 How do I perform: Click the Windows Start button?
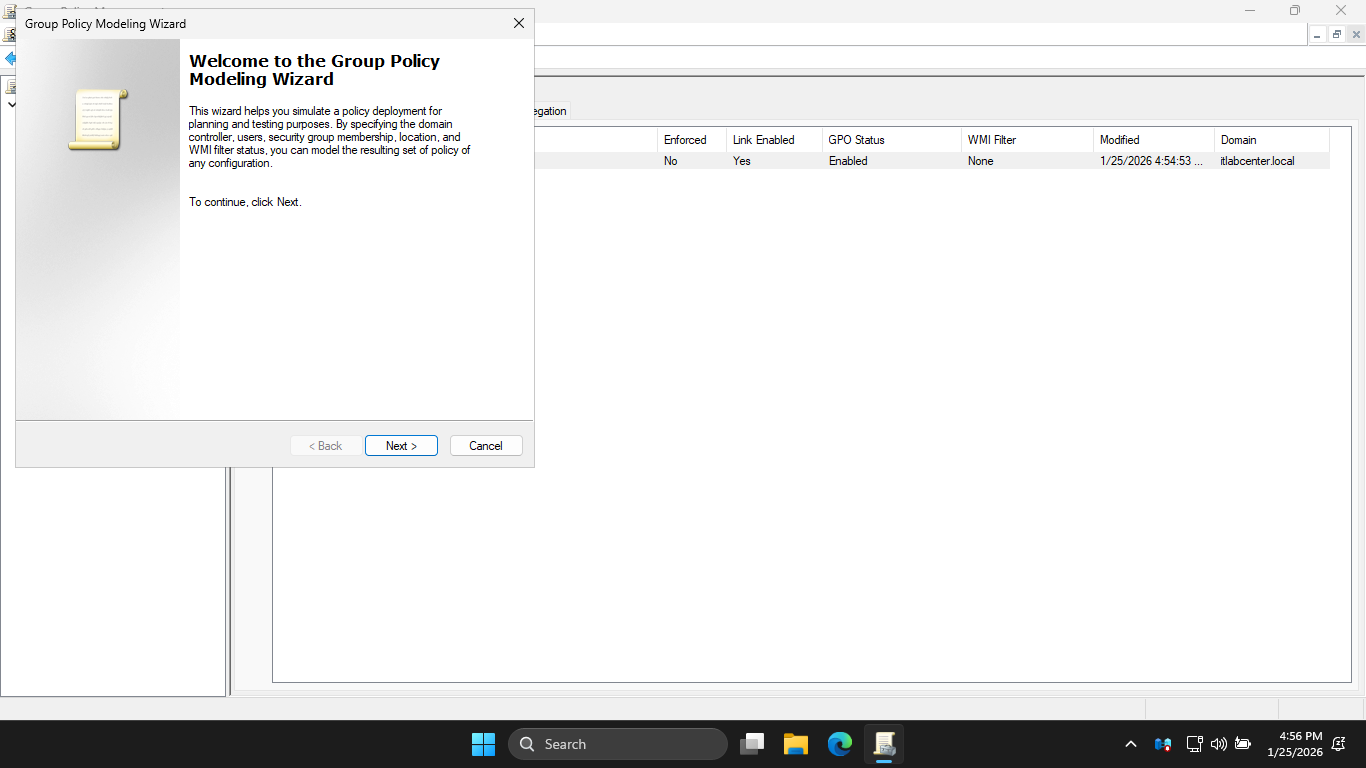(483, 744)
